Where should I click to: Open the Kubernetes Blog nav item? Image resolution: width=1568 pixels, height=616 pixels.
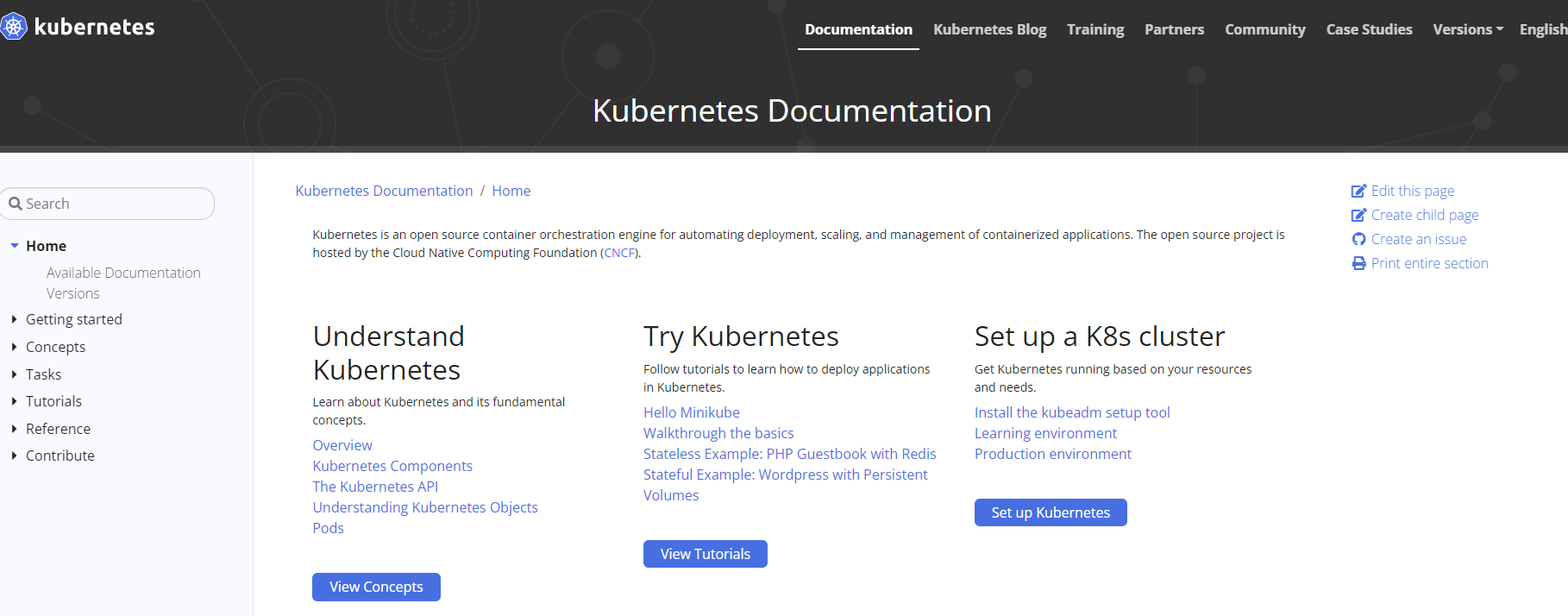point(989,29)
